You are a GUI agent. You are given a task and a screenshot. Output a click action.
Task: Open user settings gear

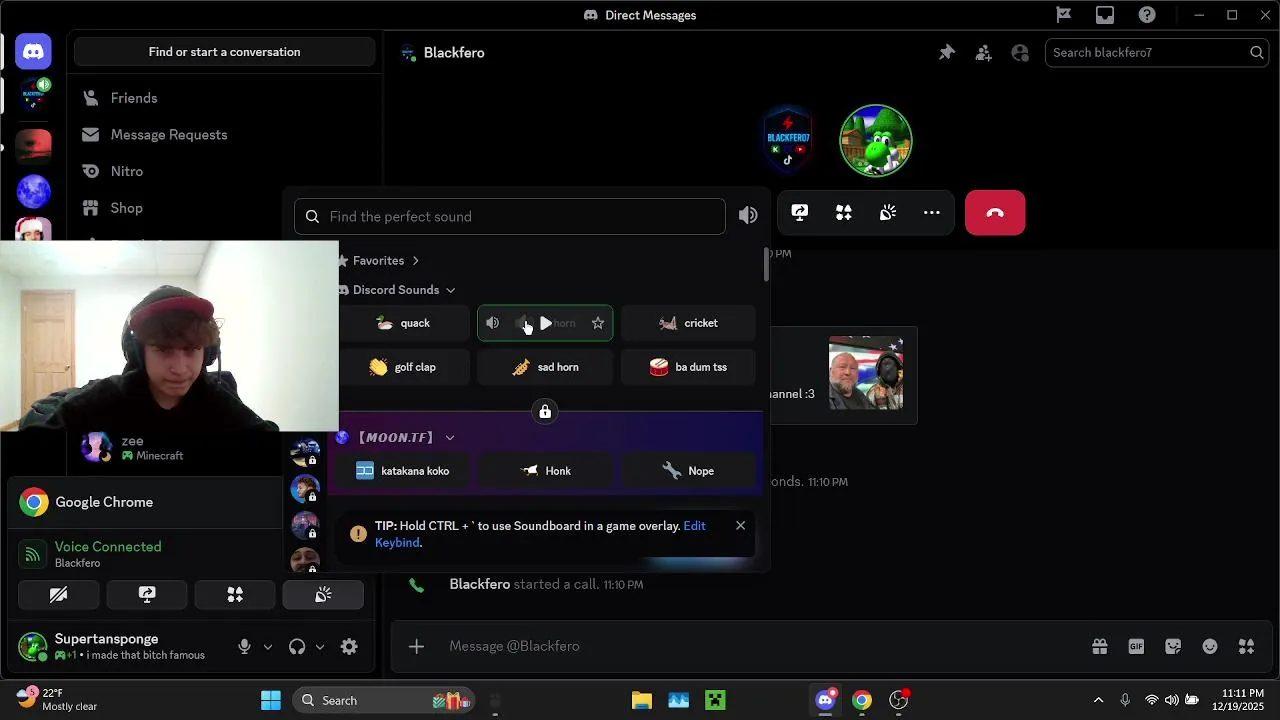click(x=349, y=647)
